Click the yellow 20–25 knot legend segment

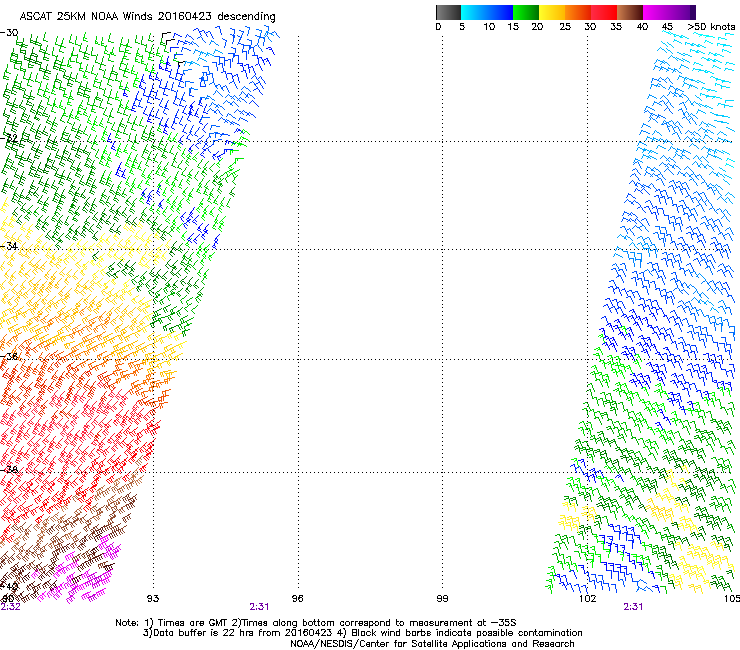(x=552, y=12)
